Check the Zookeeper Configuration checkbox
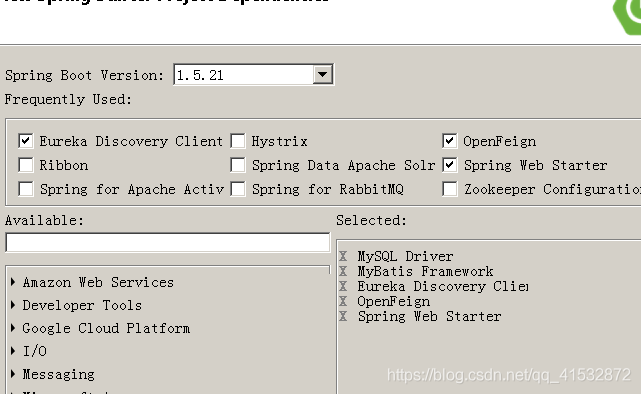The image size is (641, 394). pyautogui.click(x=450, y=189)
